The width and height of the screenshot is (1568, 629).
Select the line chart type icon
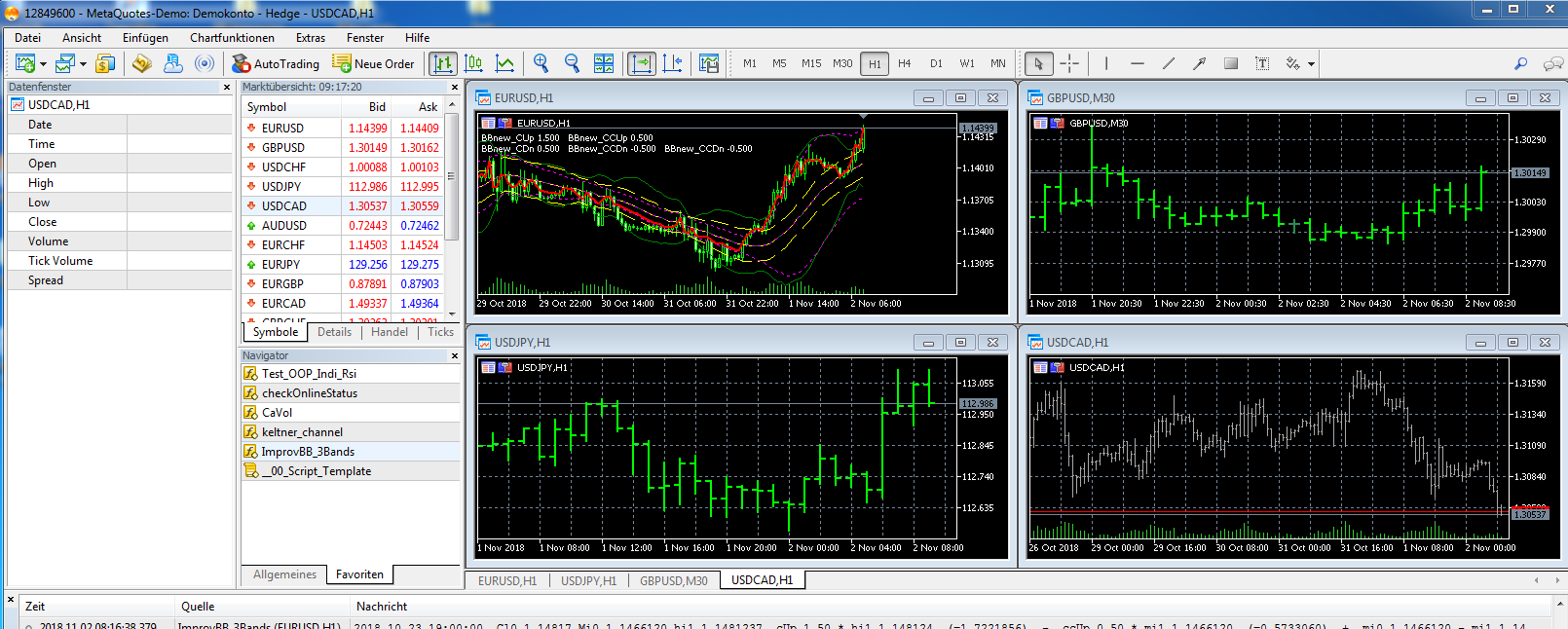pos(504,63)
